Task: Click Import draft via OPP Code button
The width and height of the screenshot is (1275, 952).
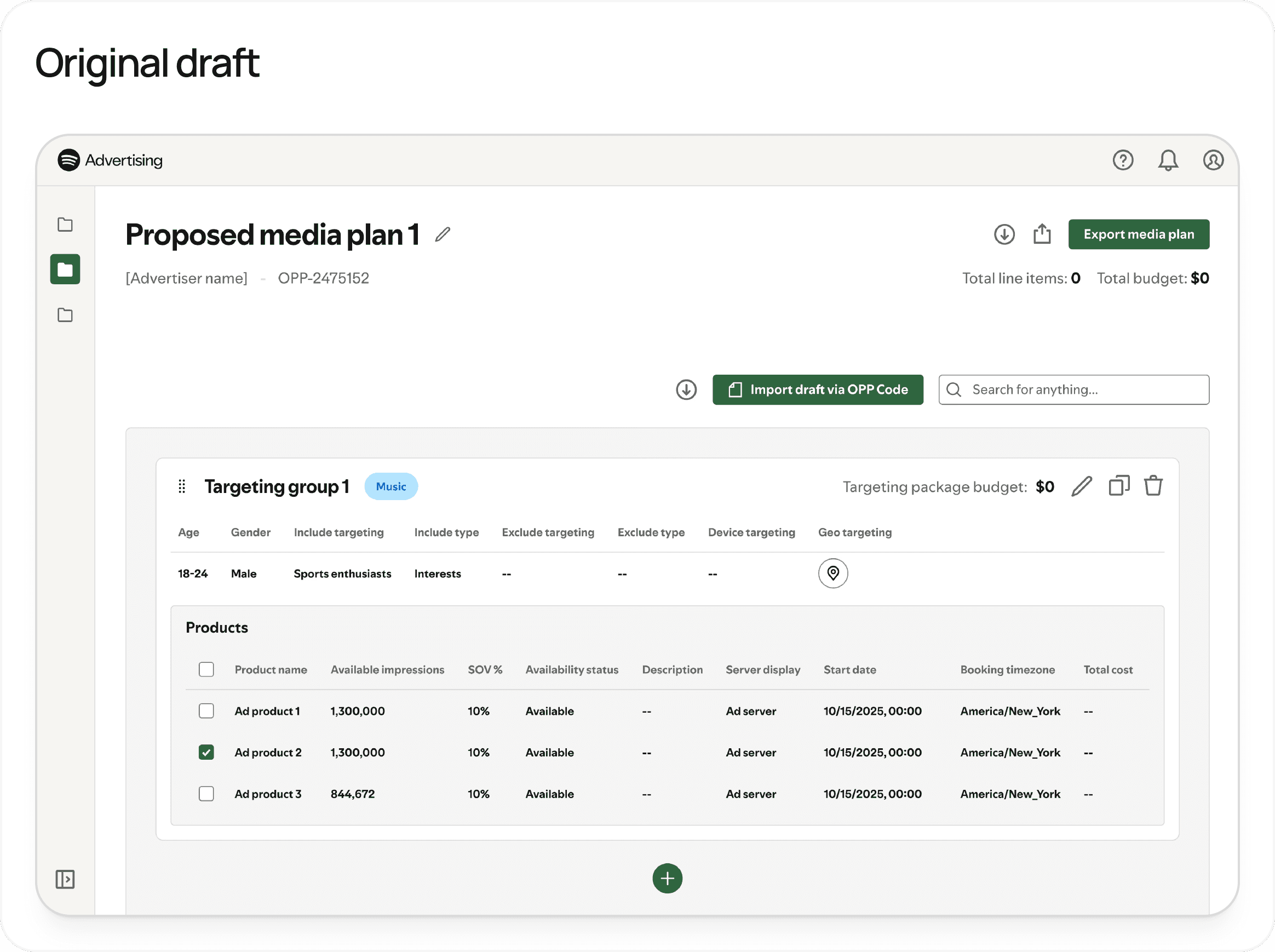Action: (x=817, y=389)
